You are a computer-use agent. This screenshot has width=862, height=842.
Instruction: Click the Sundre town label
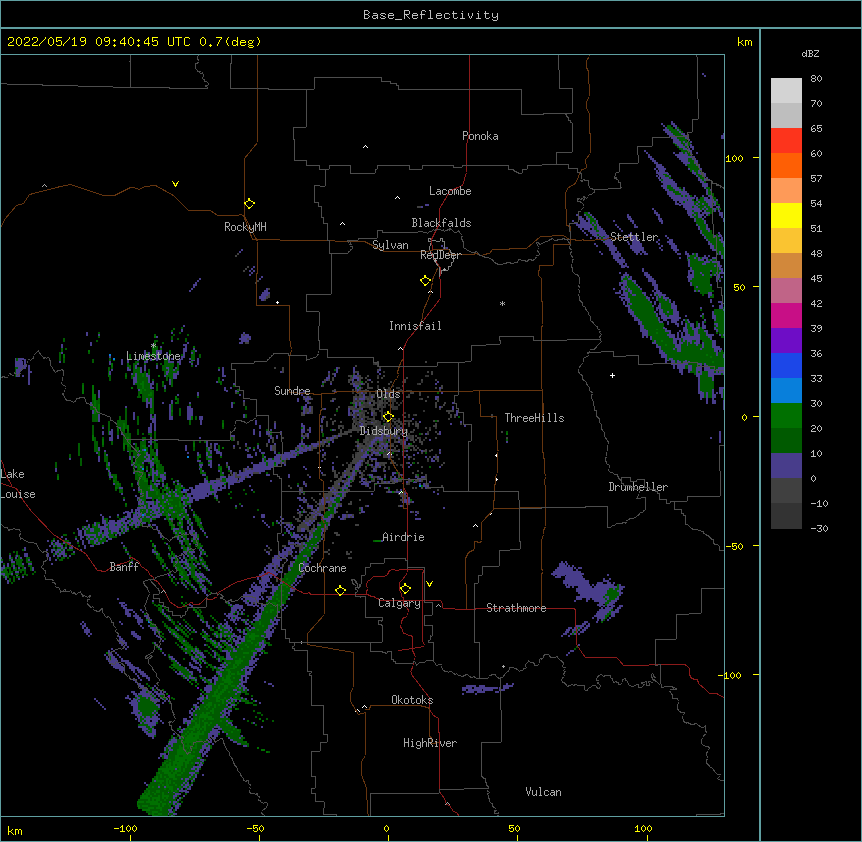292,391
